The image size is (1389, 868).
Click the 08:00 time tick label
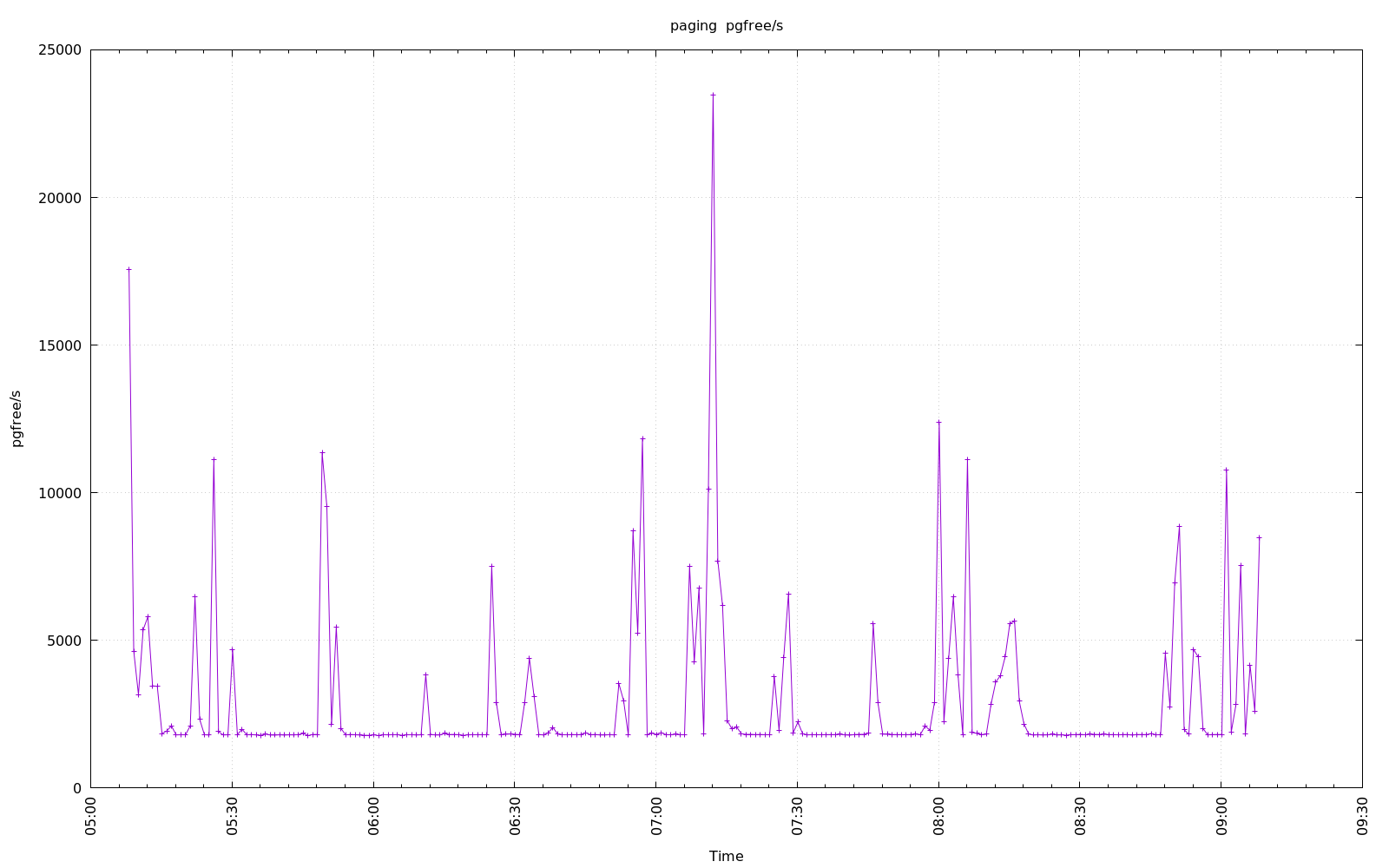point(938,816)
